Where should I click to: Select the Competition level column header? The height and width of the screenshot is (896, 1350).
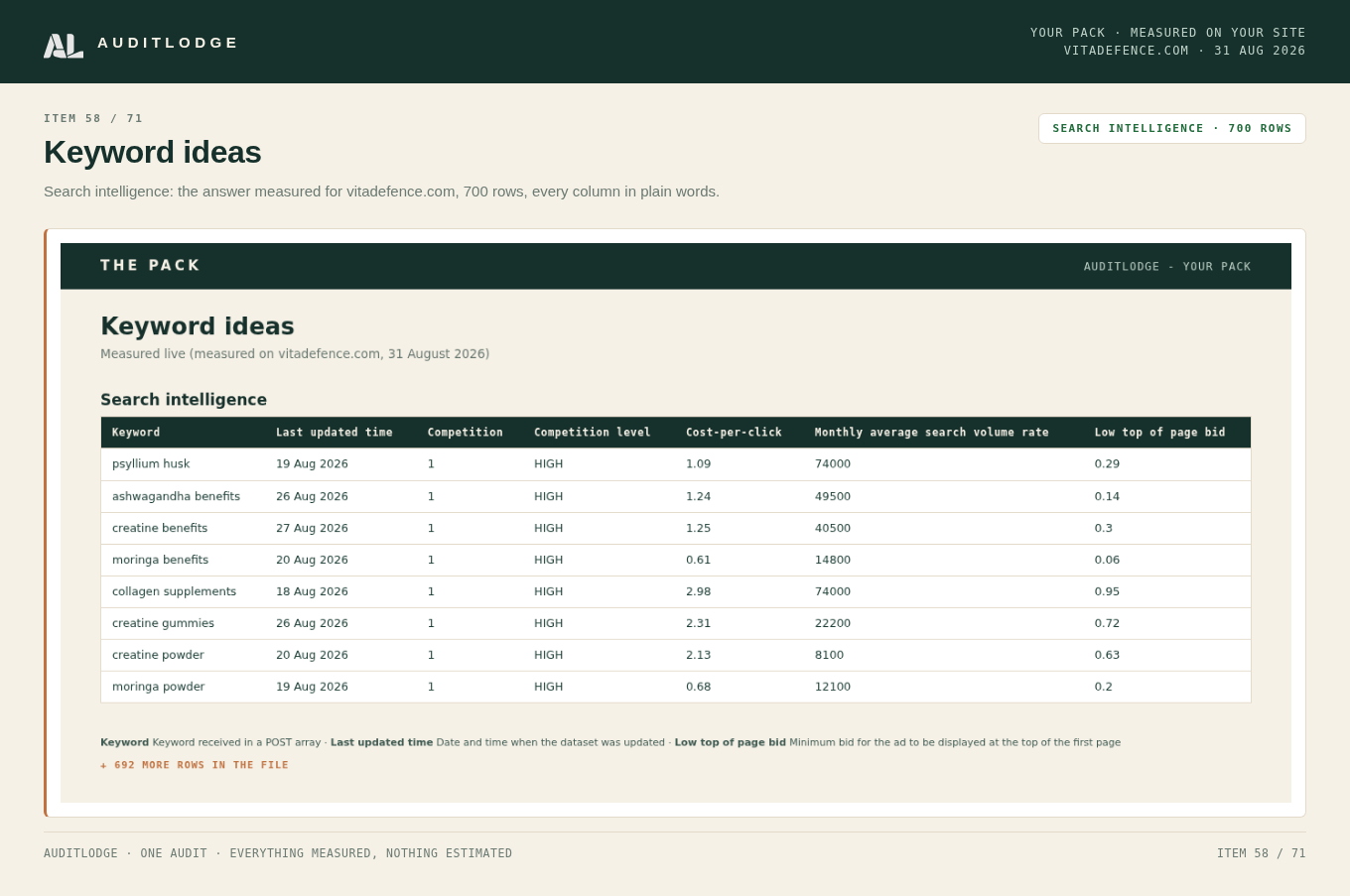[593, 433]
